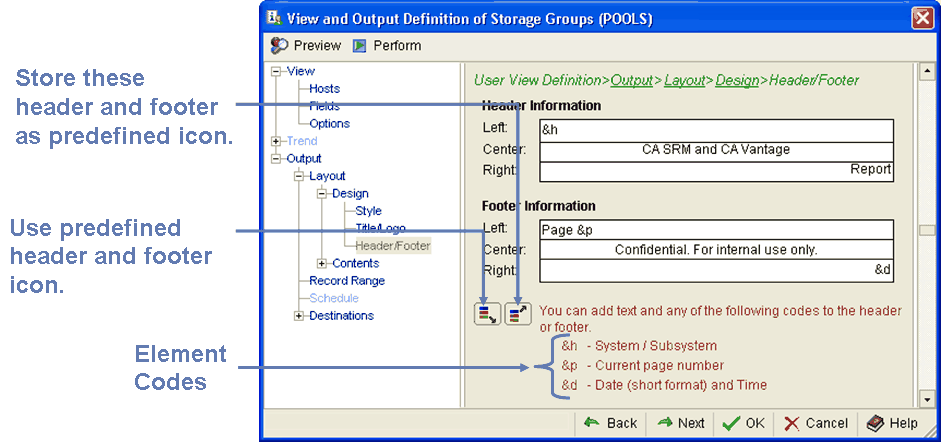Collapse the View tree node
Viewport: 941px width, 442px height.
[x=276, y=71]
